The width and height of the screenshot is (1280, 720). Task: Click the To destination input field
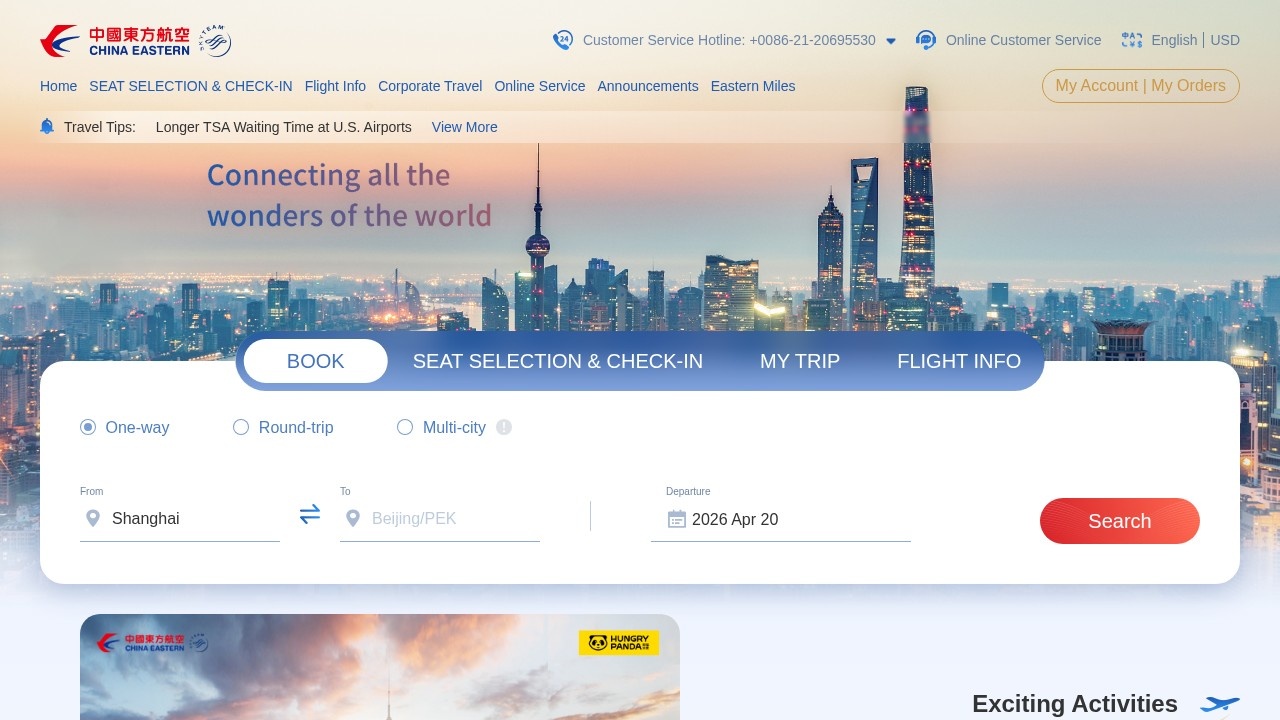click(440, 519)
